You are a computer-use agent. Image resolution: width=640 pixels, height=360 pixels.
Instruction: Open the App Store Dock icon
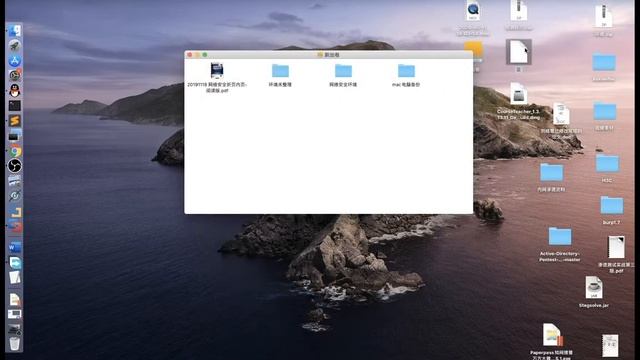[x=15, y=61]
